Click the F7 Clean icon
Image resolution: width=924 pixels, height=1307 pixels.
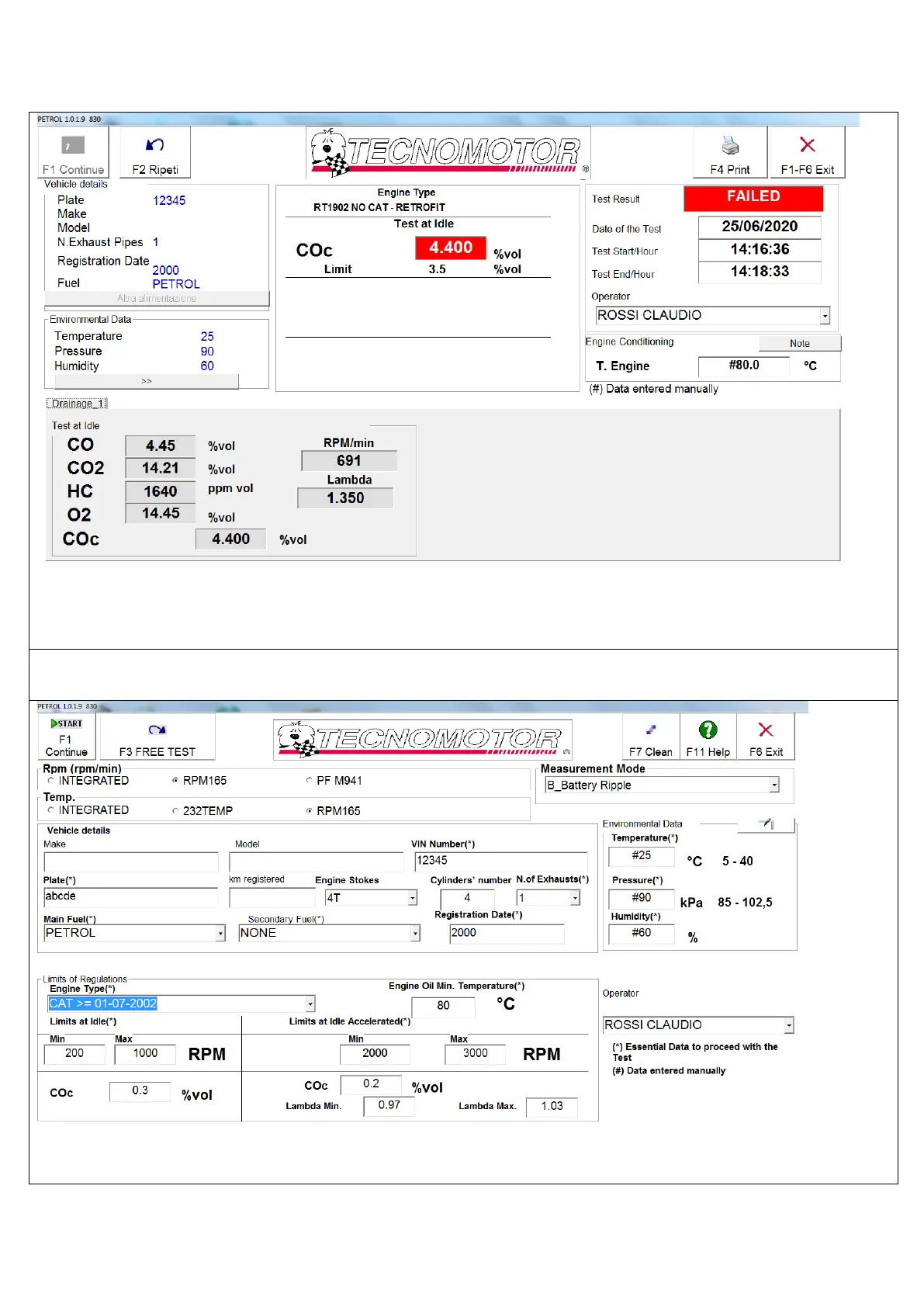pos(651,730)
